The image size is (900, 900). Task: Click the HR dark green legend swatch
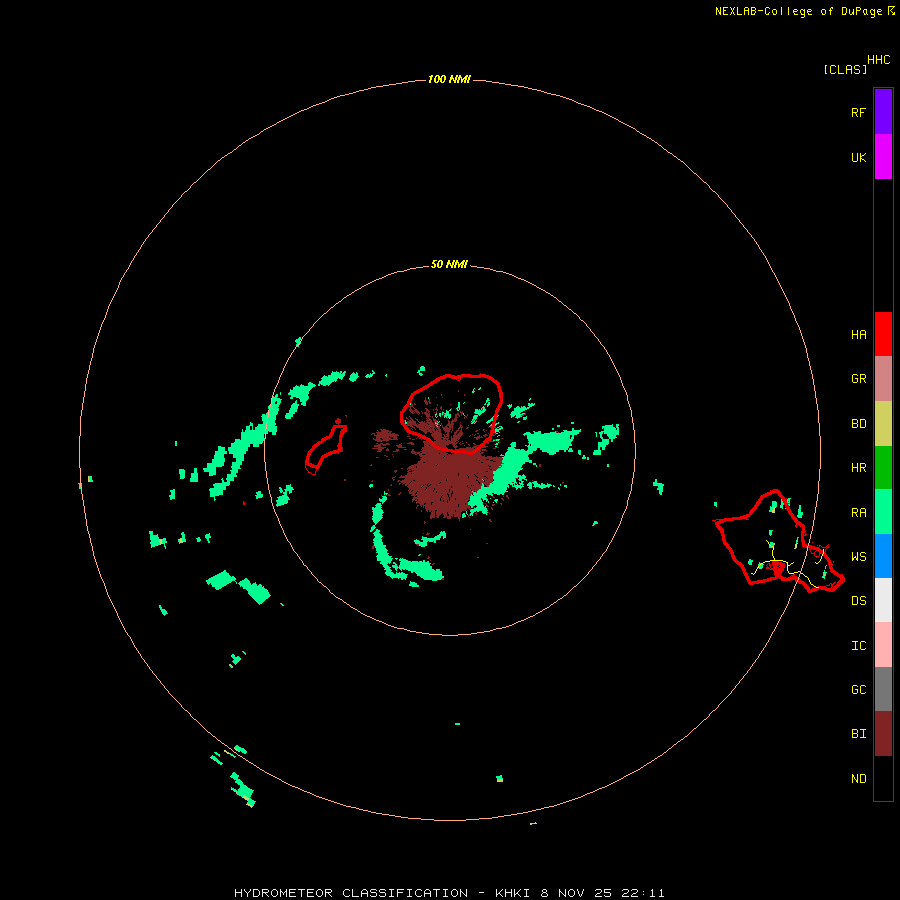(x=883, y=467)
